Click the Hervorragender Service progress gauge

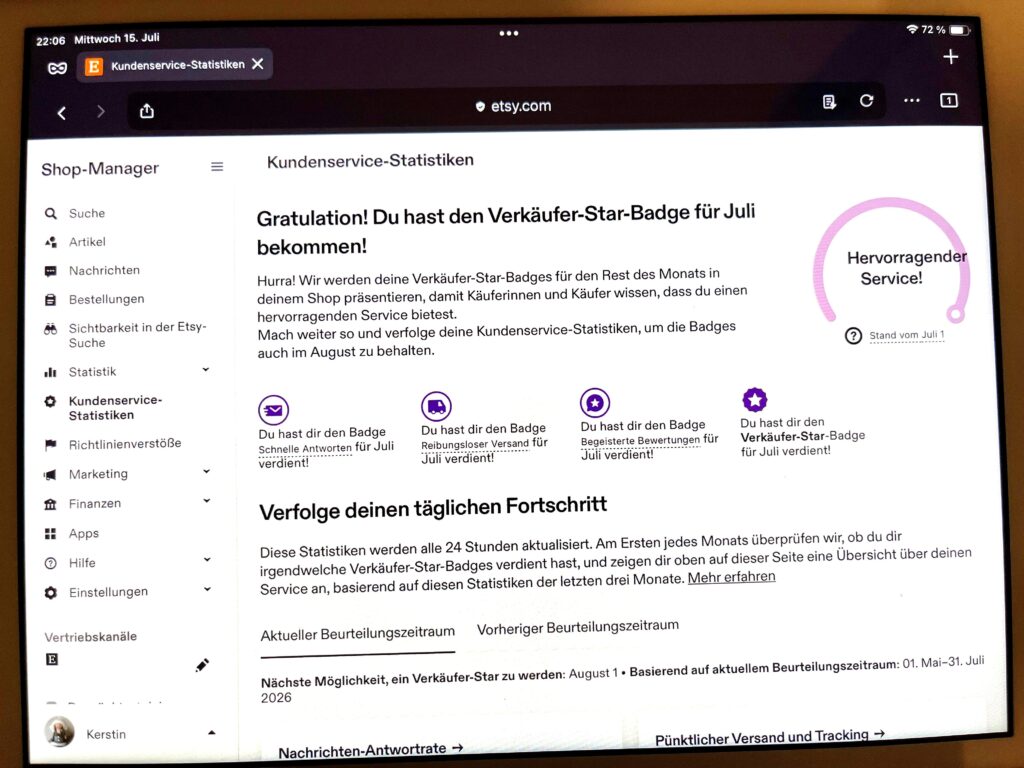(x=891, y=260)
